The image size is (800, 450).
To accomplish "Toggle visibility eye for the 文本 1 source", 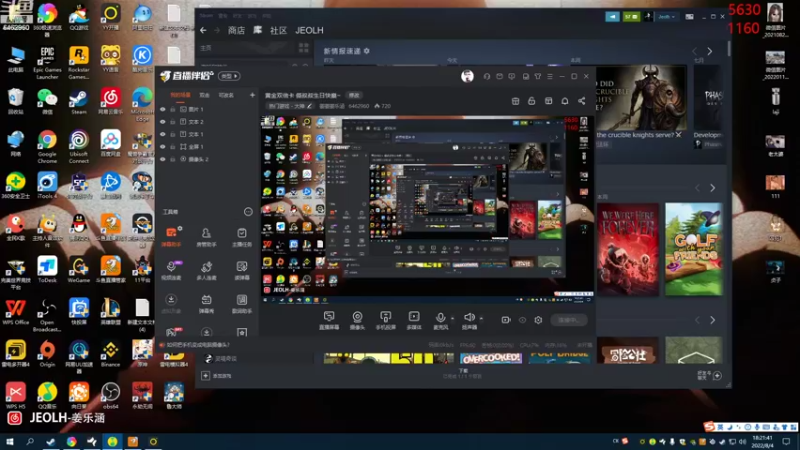I will tap(163, 134).
